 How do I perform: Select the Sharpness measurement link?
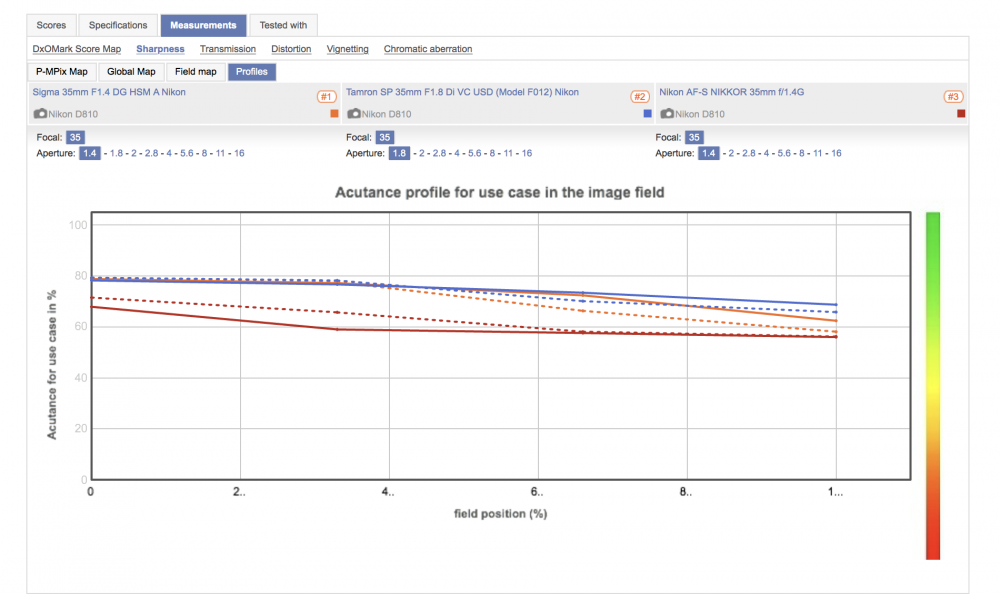pyautogui.click(x=160, y=48)
